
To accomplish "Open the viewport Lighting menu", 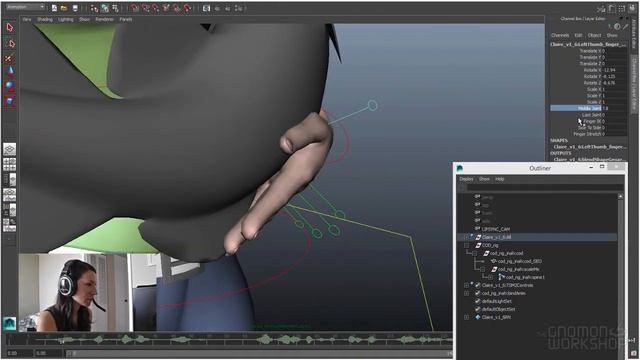I will pos(66,19).
